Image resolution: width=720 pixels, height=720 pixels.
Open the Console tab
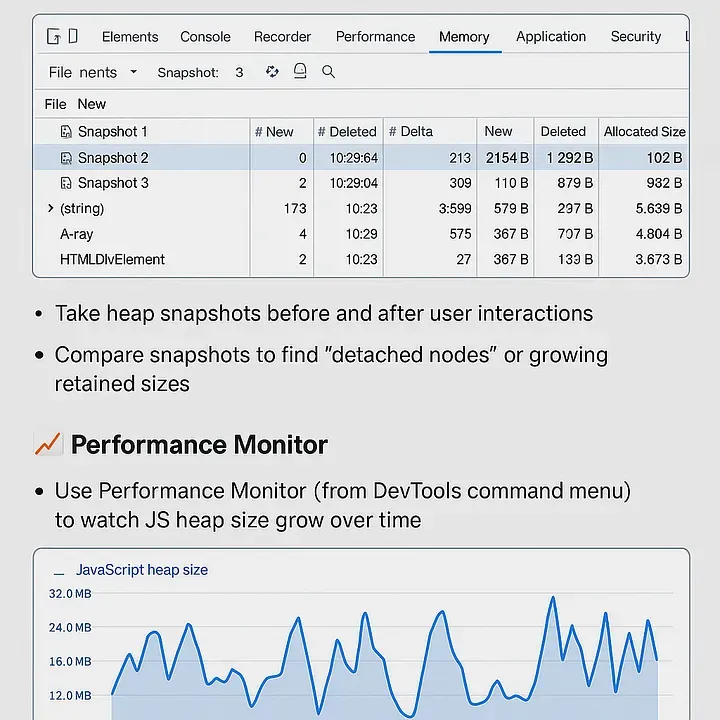205,37
